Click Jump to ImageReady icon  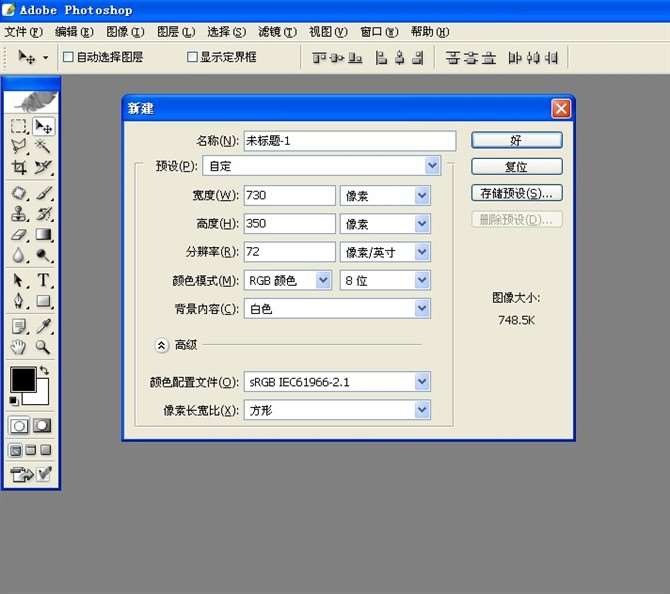[x=21, y=474]
